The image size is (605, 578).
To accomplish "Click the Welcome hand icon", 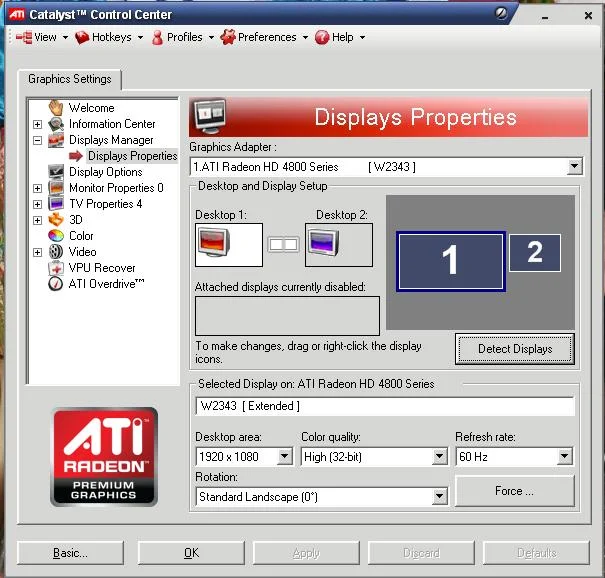I will [56, 108].
